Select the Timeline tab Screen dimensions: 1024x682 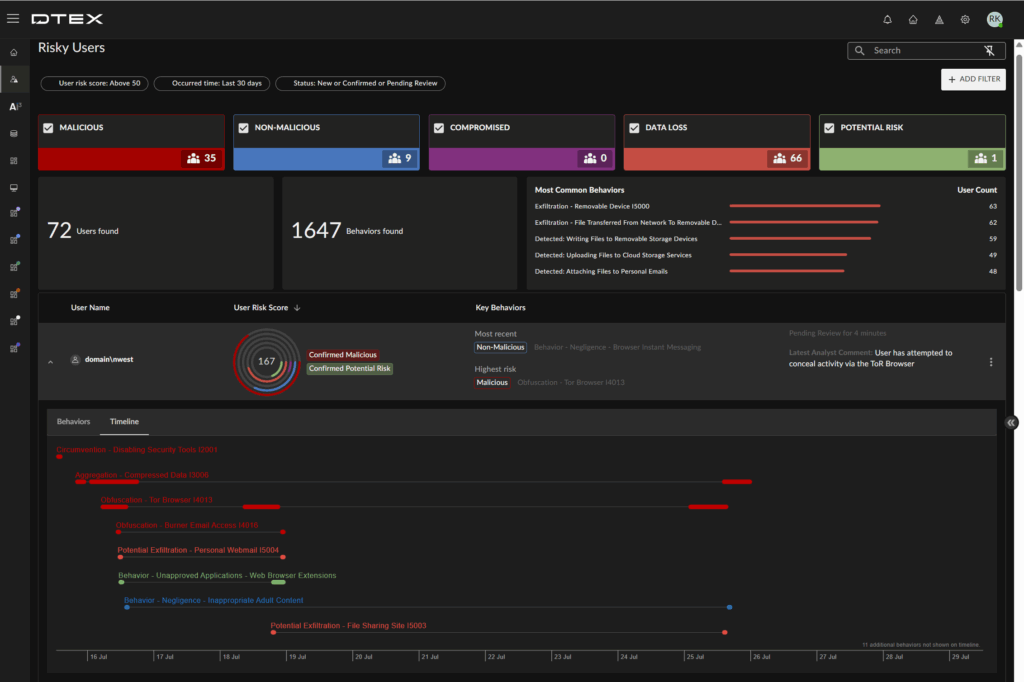coord(124,422)
